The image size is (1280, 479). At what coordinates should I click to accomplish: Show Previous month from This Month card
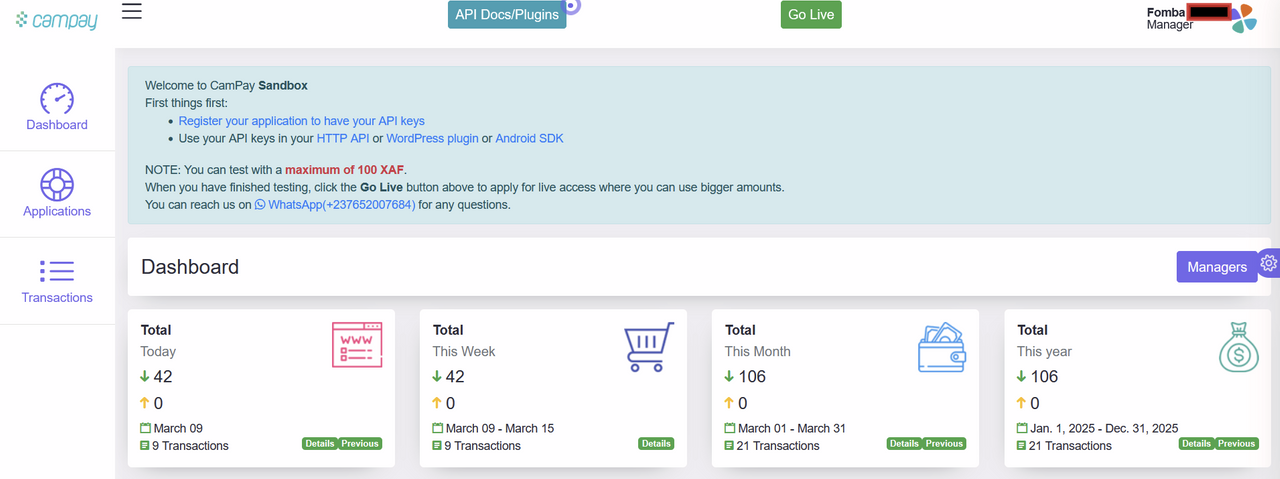coord(944,444)
